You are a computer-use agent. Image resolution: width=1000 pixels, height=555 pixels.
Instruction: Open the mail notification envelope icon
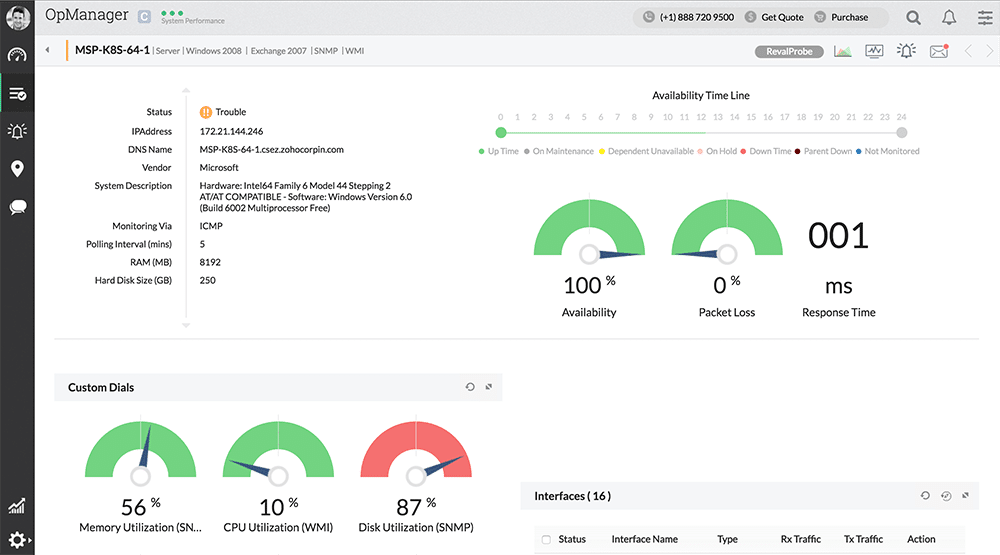939,51
